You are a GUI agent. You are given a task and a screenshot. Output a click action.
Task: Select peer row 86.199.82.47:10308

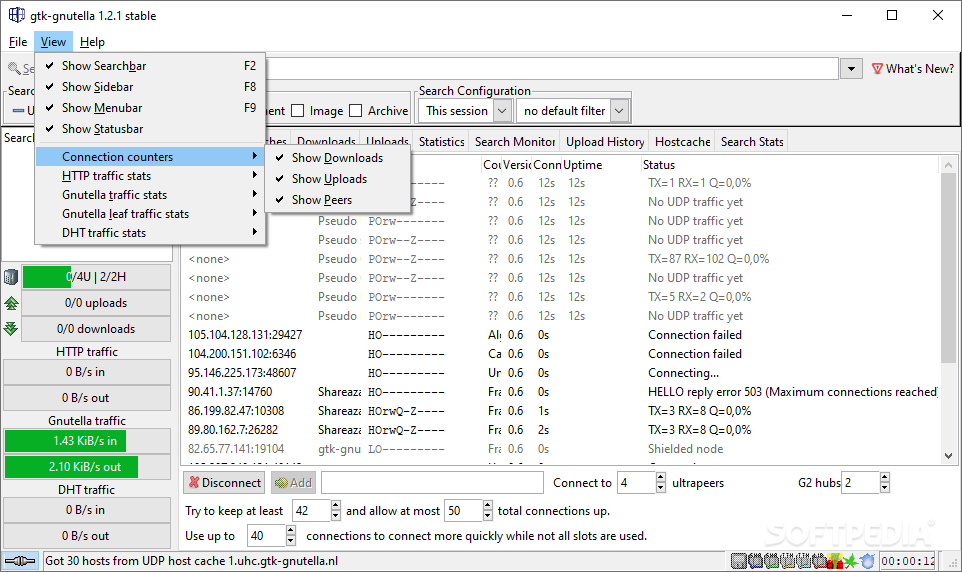click(x=561, y=411)
